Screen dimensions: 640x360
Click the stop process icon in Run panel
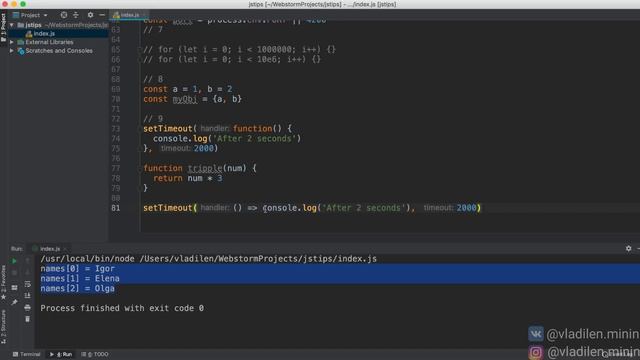pos(14,272)
